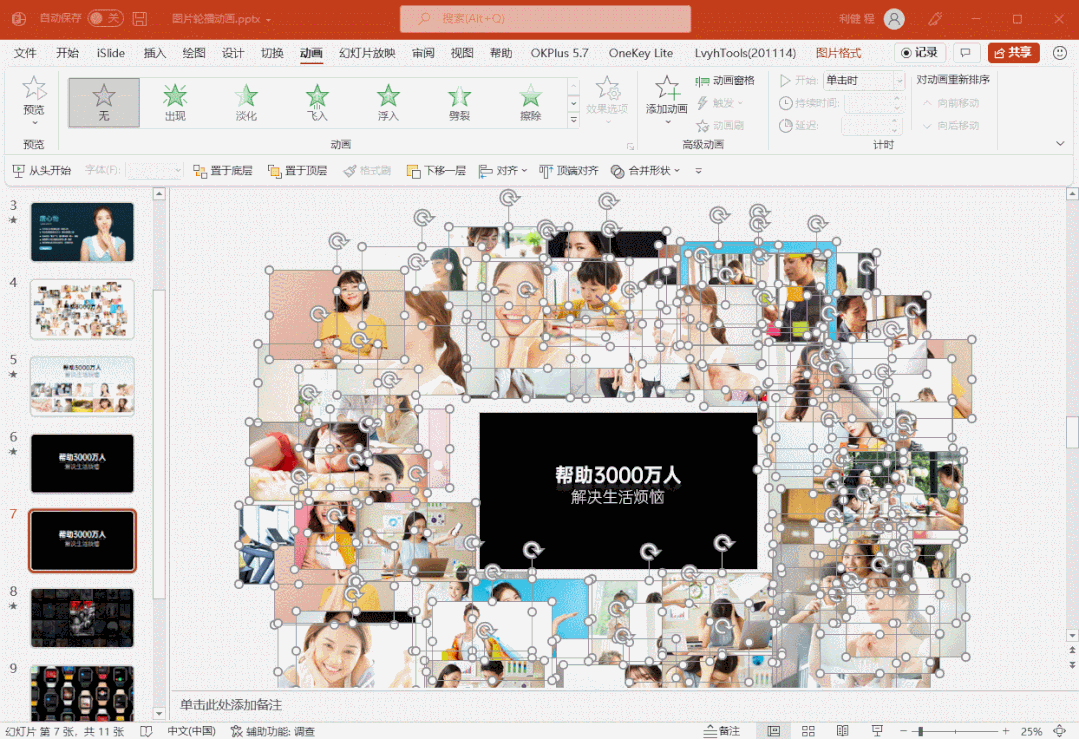Click the zoom slider in status bar

tap(955, 731)
